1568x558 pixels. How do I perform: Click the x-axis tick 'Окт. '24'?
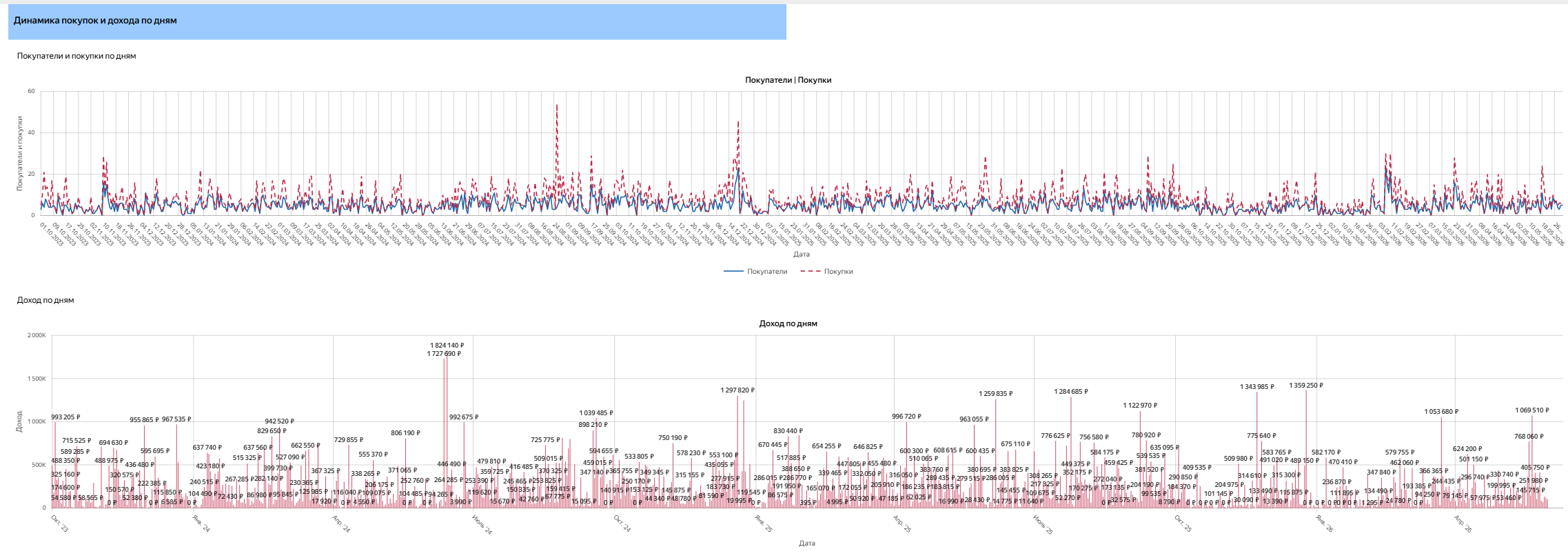coord(622,524)
